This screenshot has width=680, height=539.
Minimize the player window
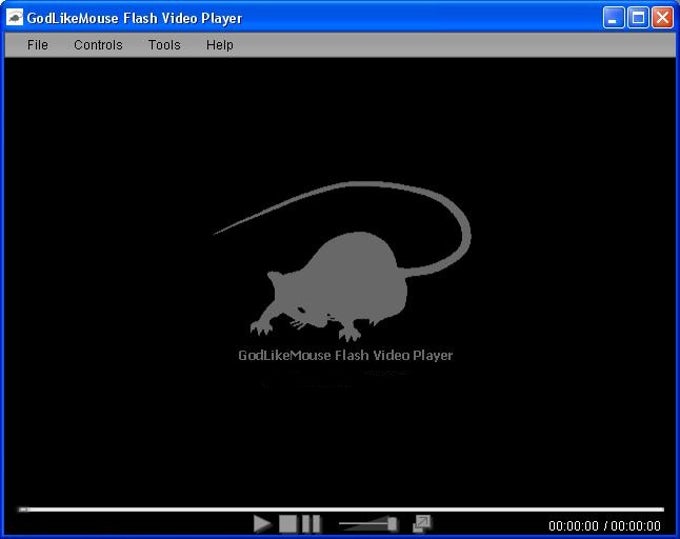613,18
